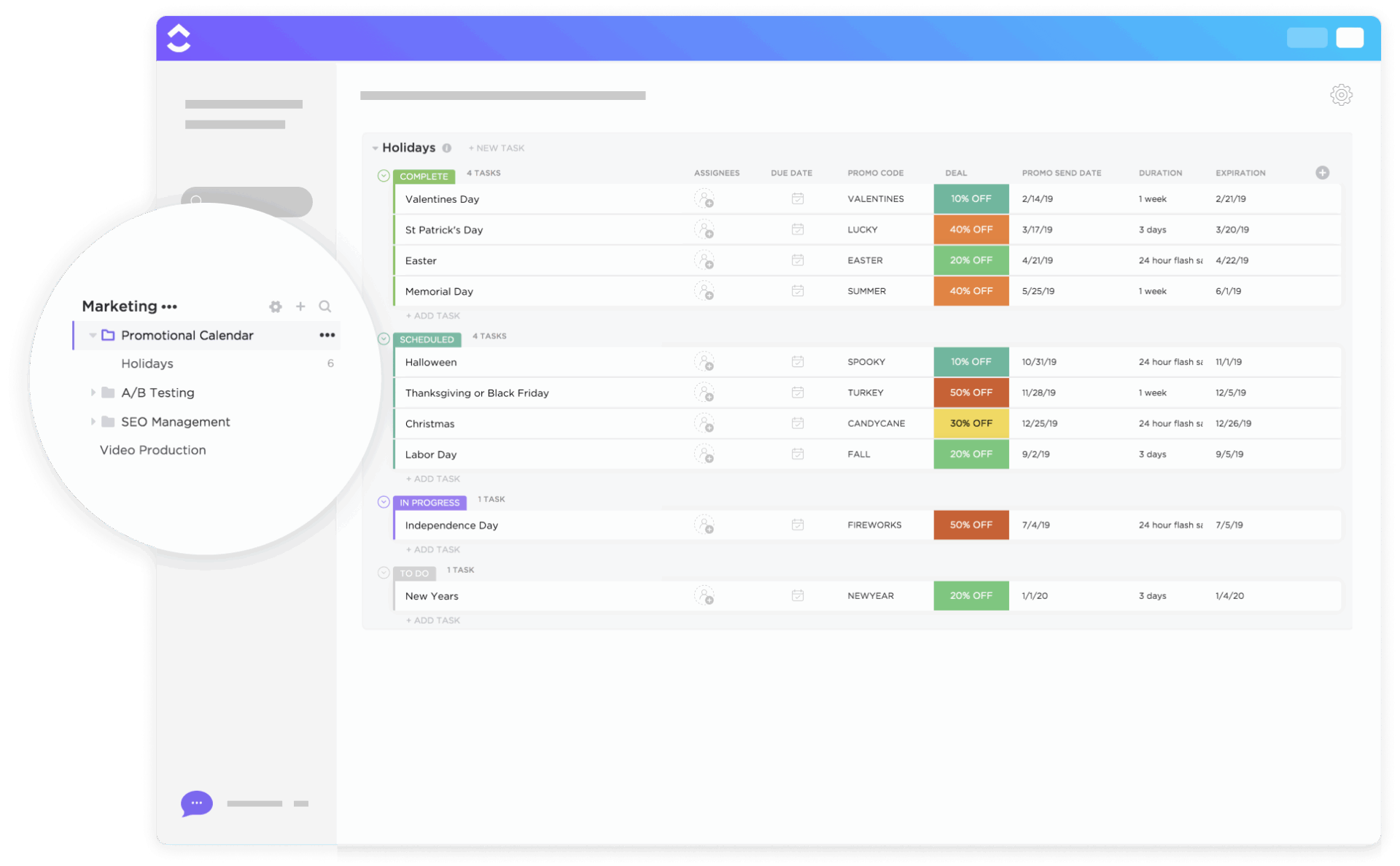Select the Video Production item in sidebar

(152, 449)
